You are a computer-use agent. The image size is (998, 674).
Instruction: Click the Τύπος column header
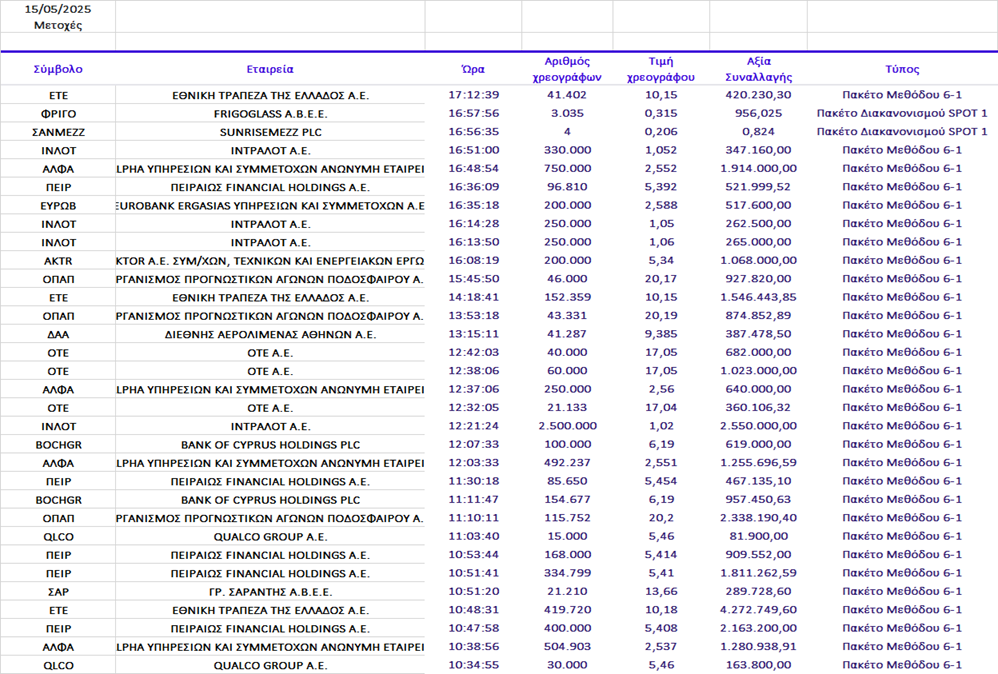pos(902,69)
